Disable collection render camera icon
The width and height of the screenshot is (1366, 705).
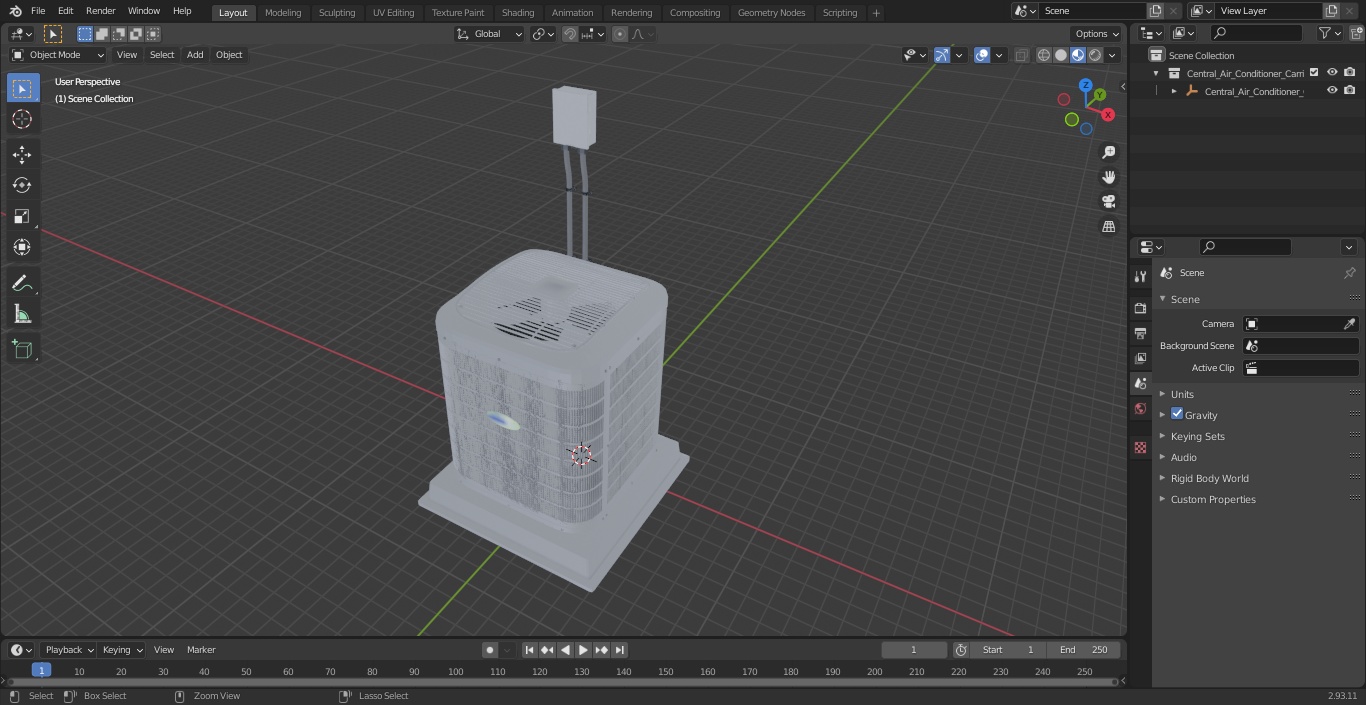[x=1350, y=72]
